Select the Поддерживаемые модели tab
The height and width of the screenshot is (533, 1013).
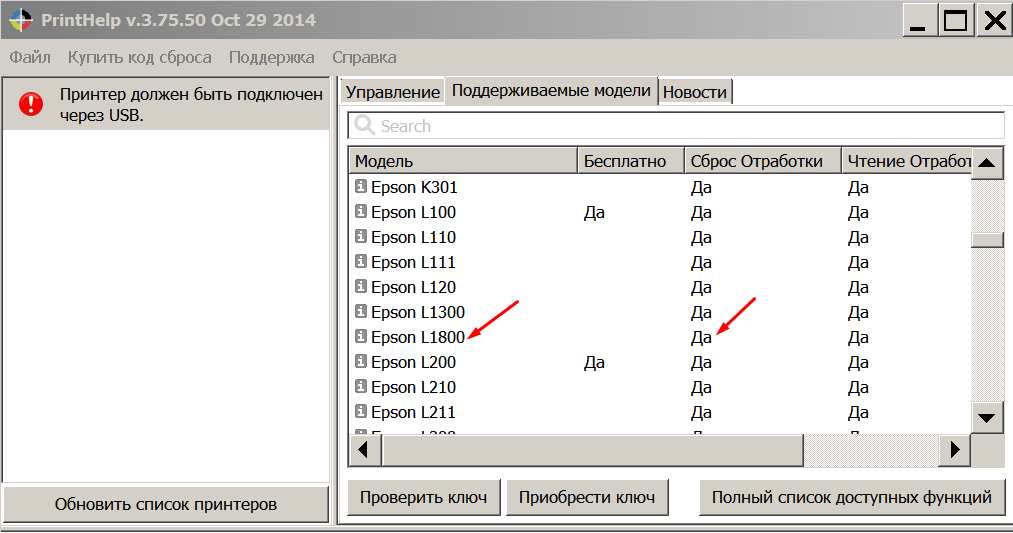click(x=551, y=90)
